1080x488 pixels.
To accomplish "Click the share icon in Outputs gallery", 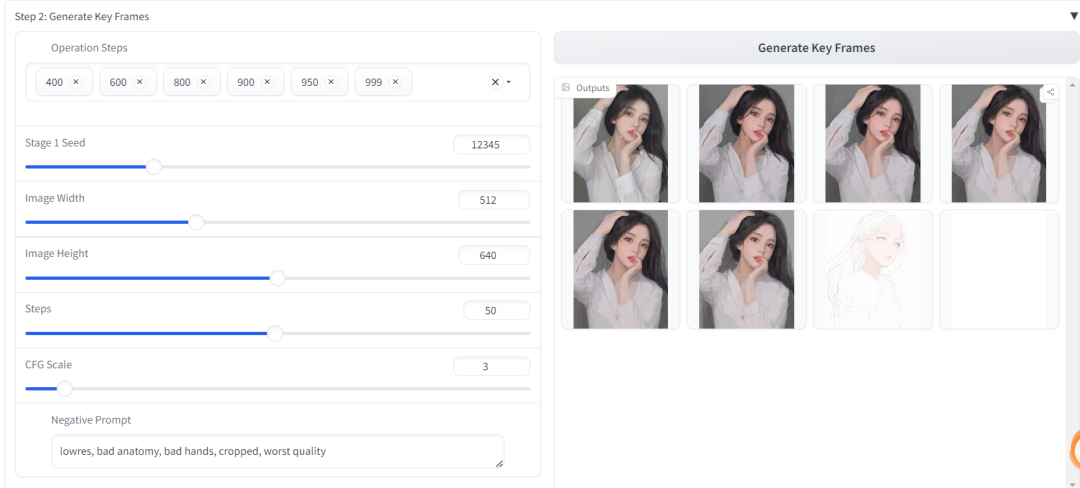I will [x=1050, y=92].
